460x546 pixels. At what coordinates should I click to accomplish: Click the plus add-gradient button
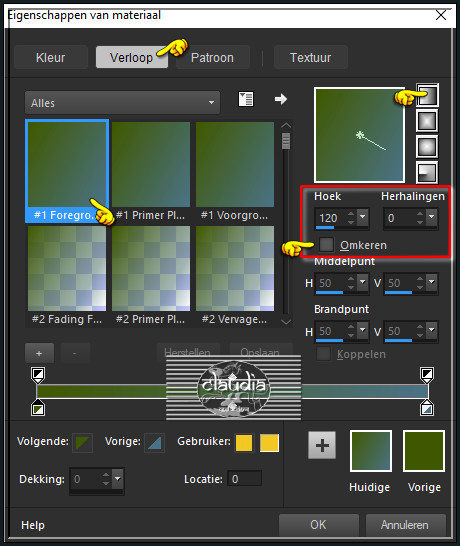[39, 353]
